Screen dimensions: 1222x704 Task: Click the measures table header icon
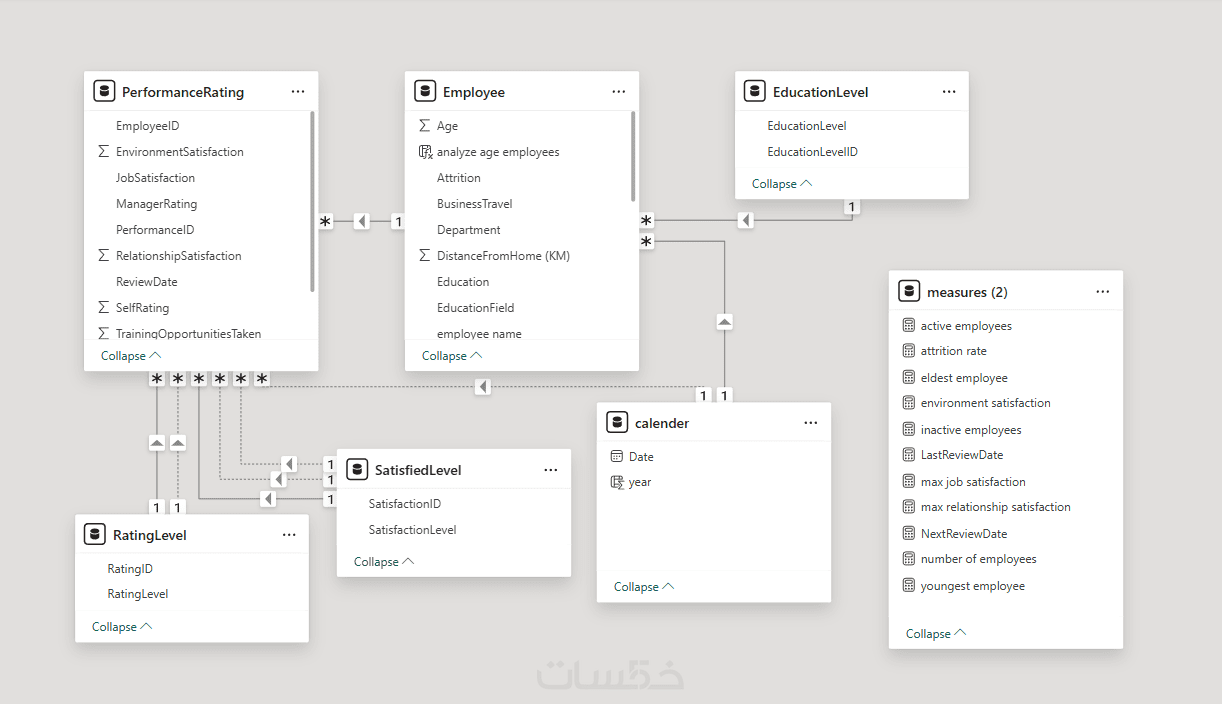coord(909,291)
